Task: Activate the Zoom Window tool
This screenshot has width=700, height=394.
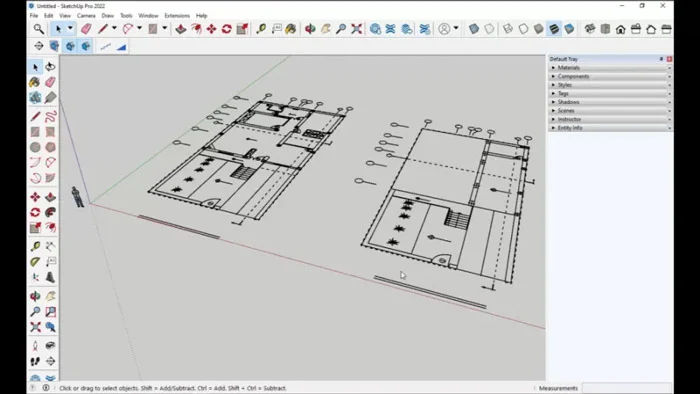Action: 50,311
